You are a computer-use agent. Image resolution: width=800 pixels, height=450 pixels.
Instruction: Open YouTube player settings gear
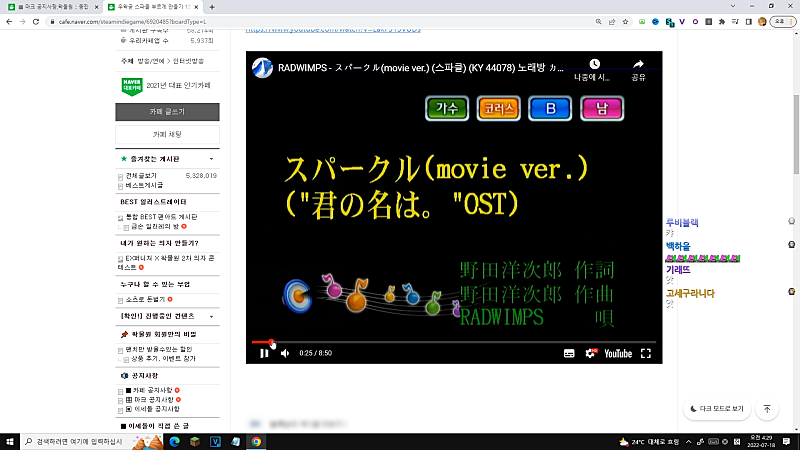point(591,353)
